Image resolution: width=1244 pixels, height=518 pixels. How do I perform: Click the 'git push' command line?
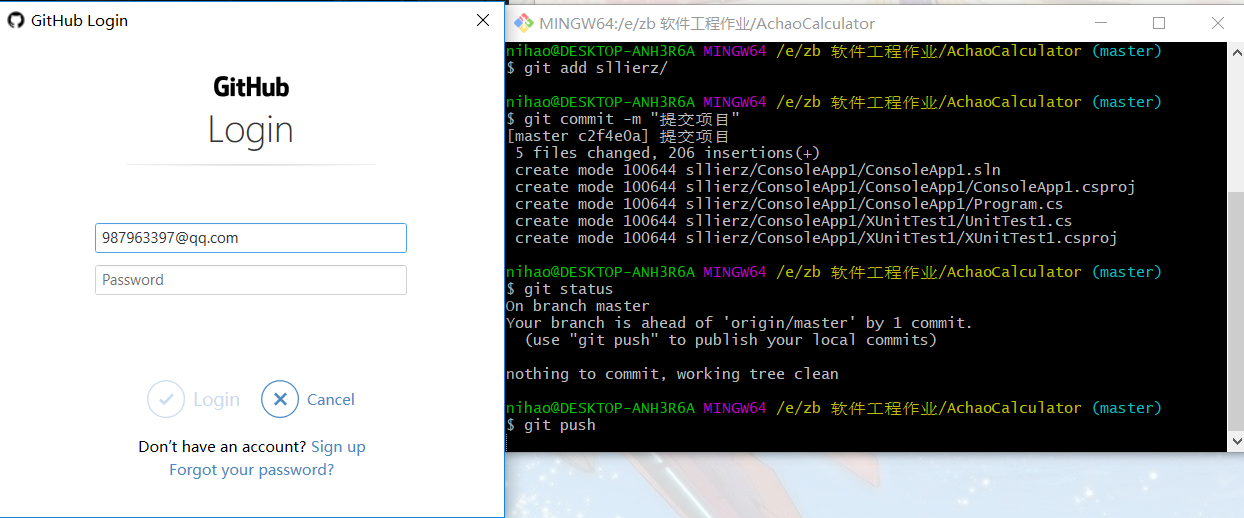(551, 425)
